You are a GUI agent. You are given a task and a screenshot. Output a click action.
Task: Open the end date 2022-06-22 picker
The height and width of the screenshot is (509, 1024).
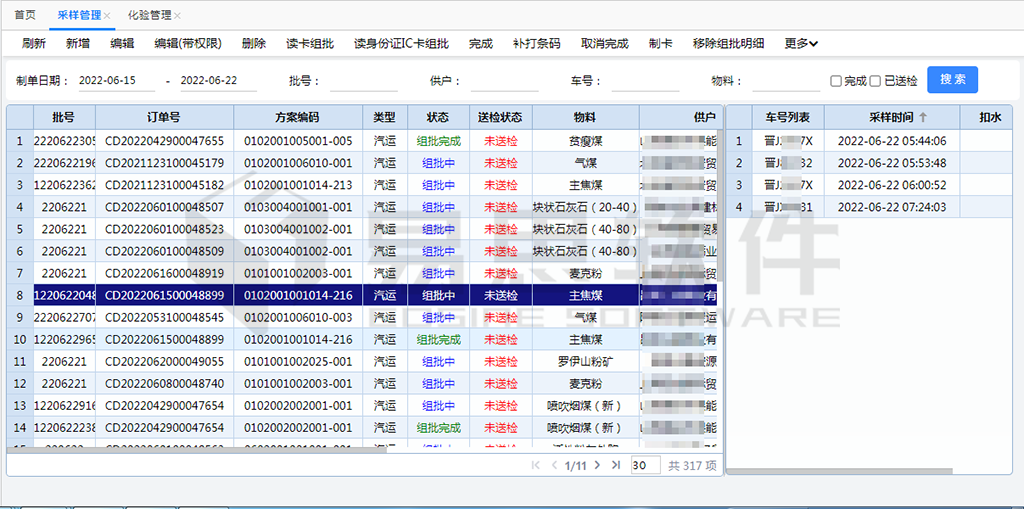click(x=217, y=80)
